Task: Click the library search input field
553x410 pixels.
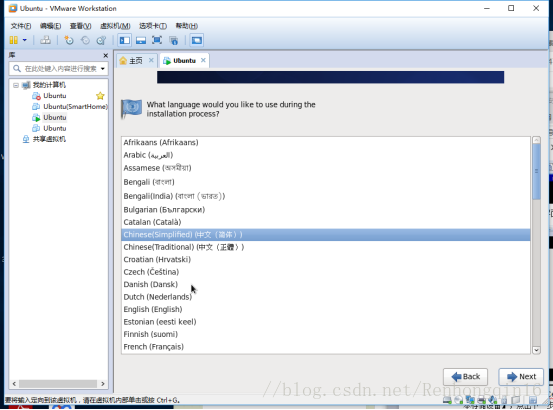Action: tap(60, 68)
